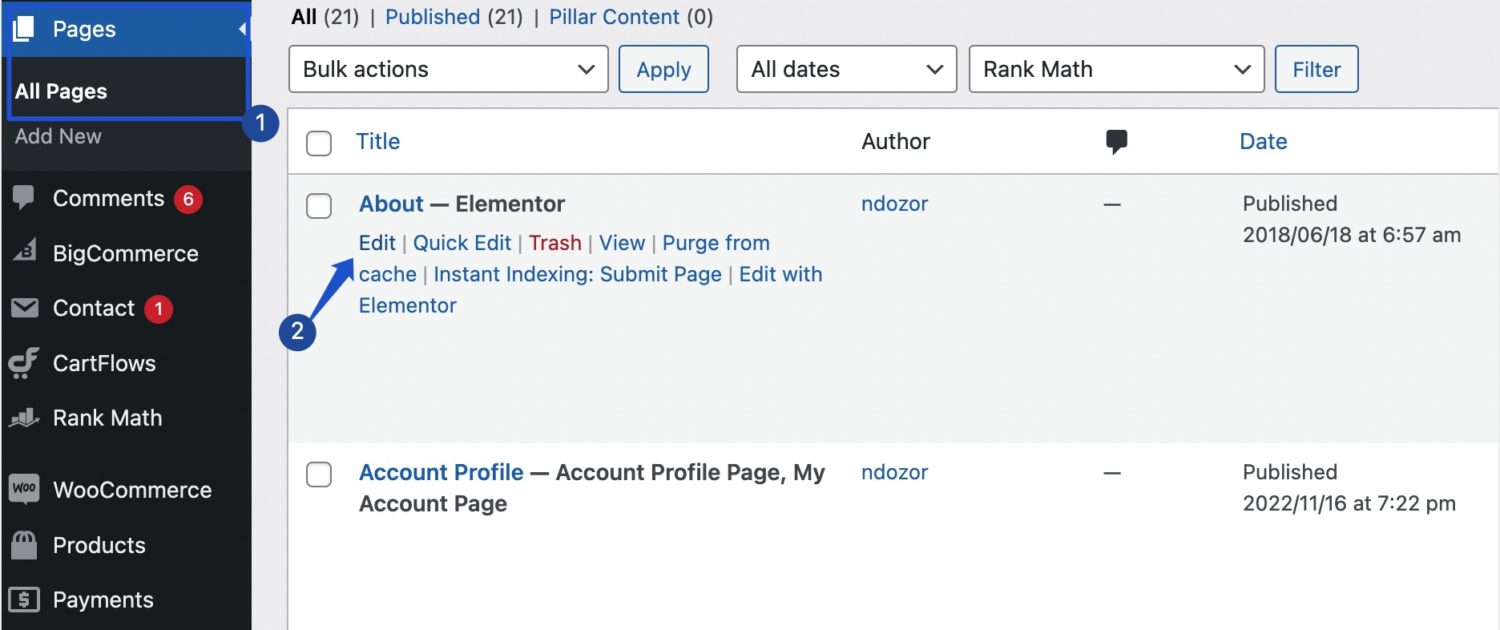Expand the All dates dropdown
This screenshot has height=630, width=1500.
[846, 69]
